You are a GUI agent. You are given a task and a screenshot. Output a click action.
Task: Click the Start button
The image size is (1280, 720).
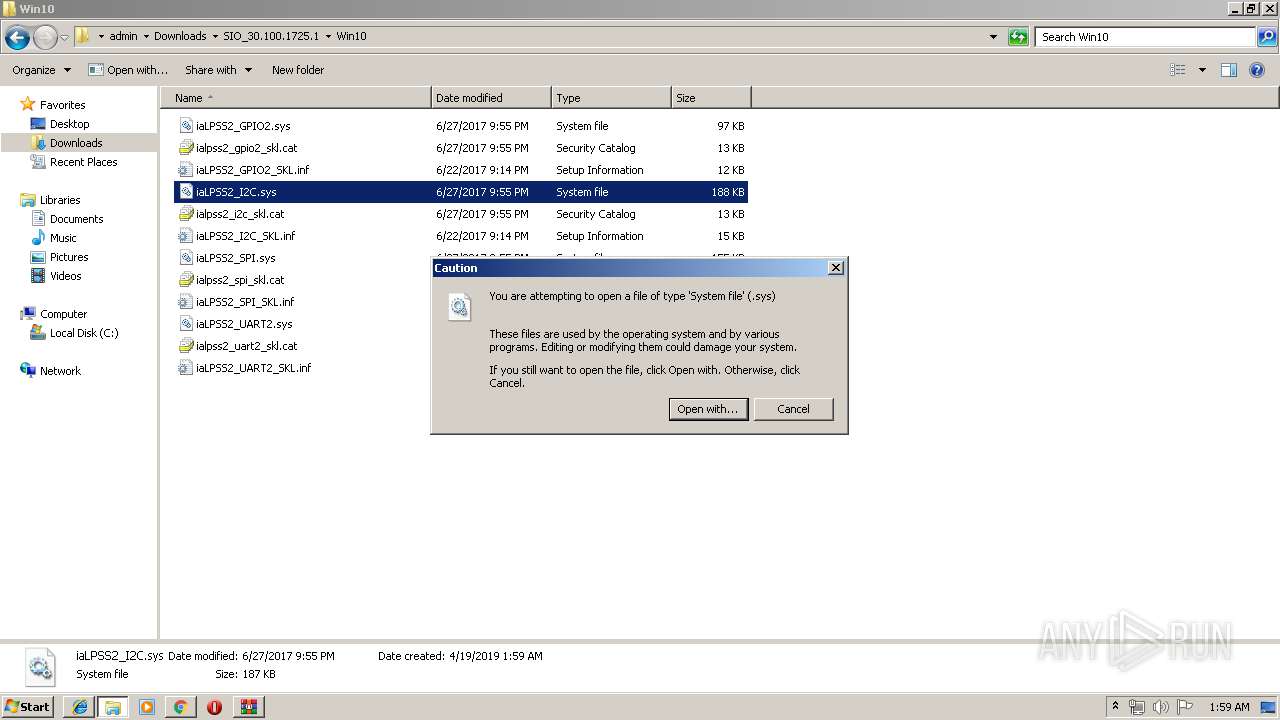point(28,707)
